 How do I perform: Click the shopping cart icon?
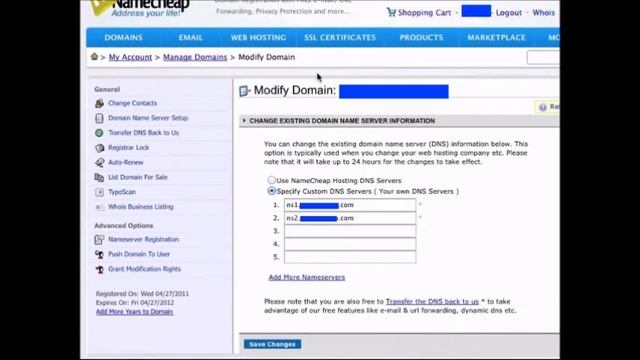coord(391,12)
